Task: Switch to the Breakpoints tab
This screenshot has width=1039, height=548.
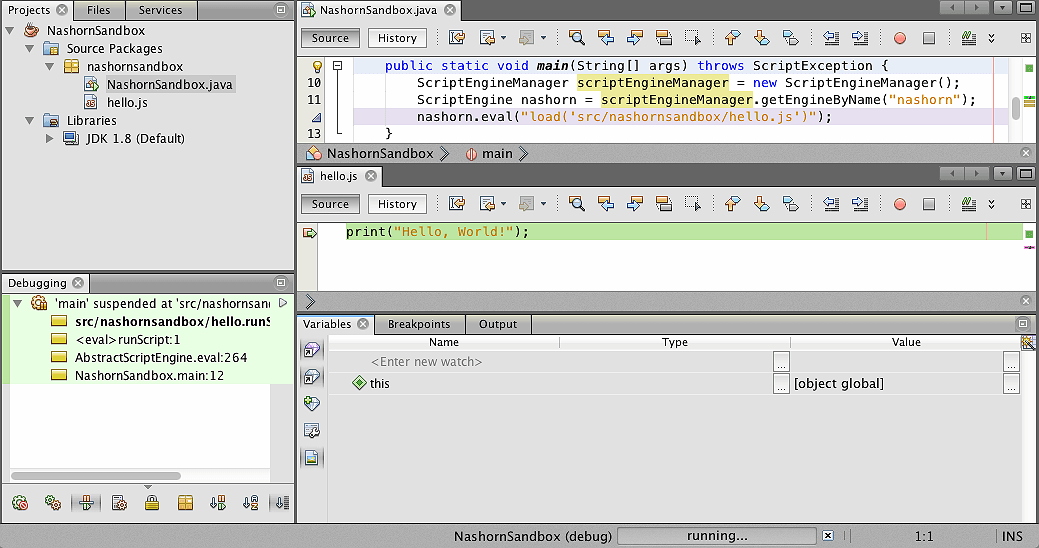Action: 419,324
